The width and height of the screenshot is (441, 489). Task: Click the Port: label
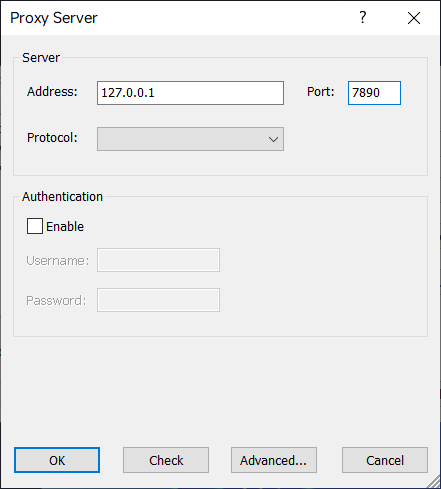[x=321, y=92]
